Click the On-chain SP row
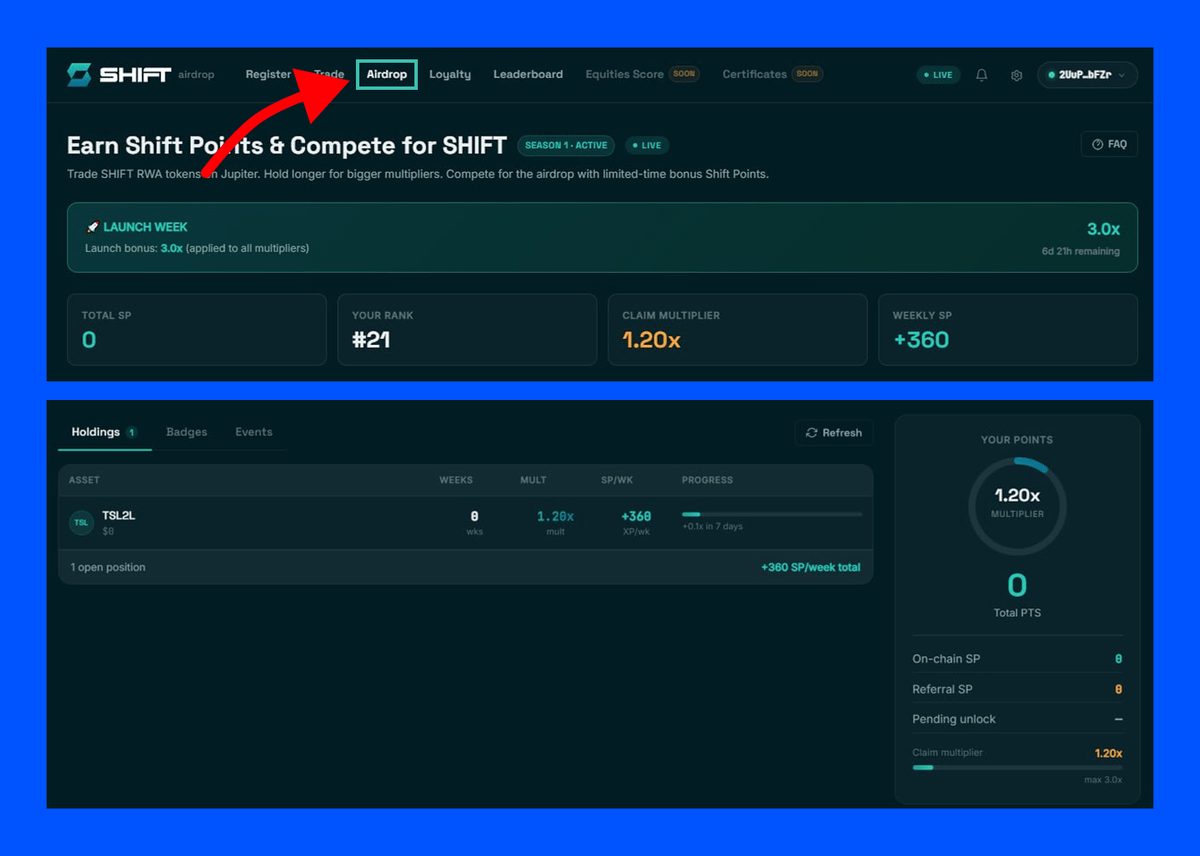 tap(1017, 659)
